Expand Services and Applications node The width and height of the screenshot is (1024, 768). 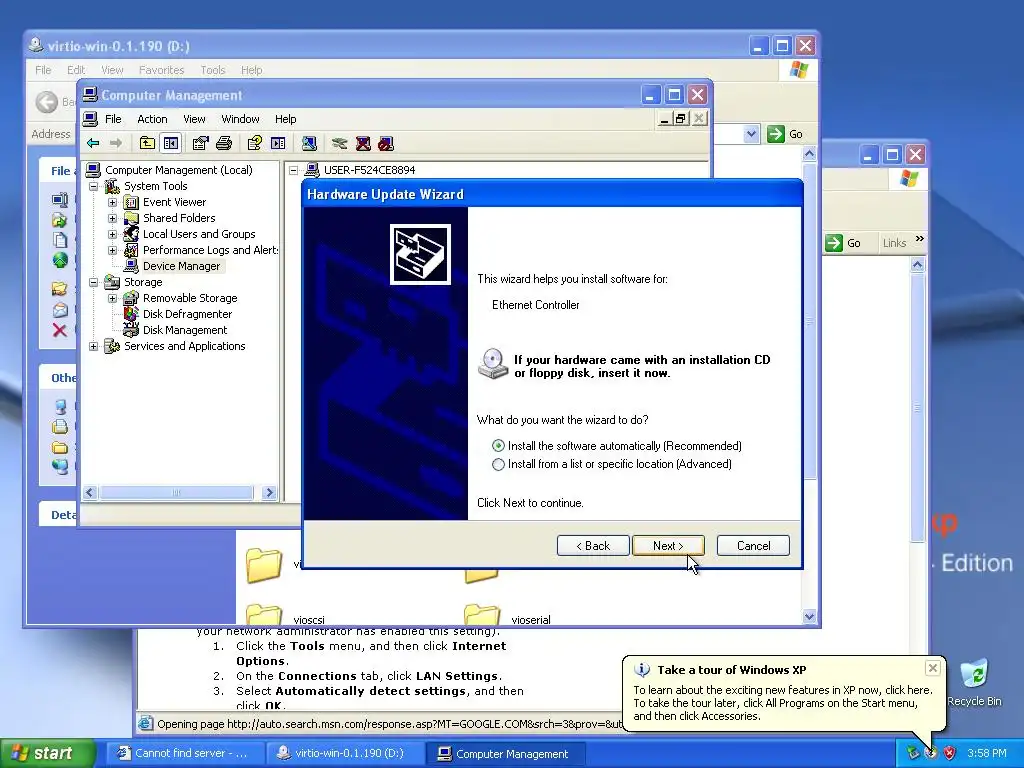pos(93,346)
